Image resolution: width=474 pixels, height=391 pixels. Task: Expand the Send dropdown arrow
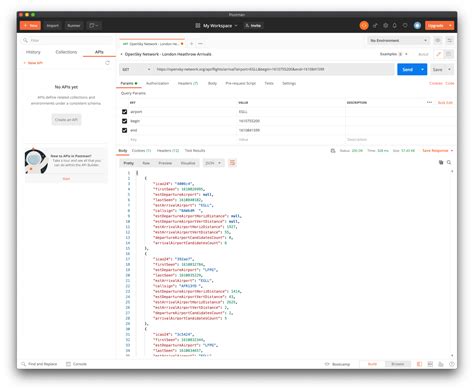coord(423,69)
